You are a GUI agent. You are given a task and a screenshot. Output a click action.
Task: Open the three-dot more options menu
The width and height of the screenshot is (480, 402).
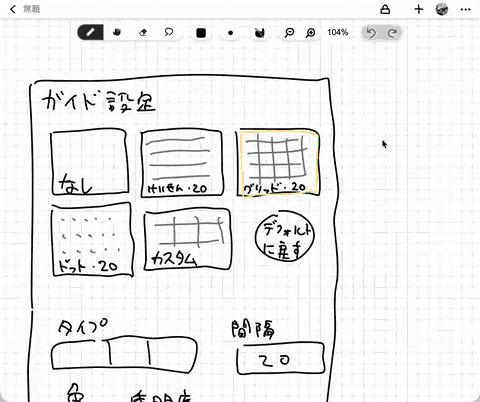[465, 9]
